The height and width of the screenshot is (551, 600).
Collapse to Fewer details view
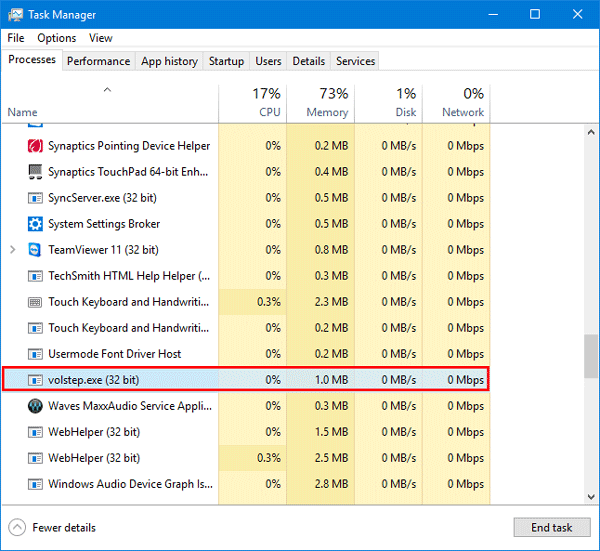coord(53,527)
